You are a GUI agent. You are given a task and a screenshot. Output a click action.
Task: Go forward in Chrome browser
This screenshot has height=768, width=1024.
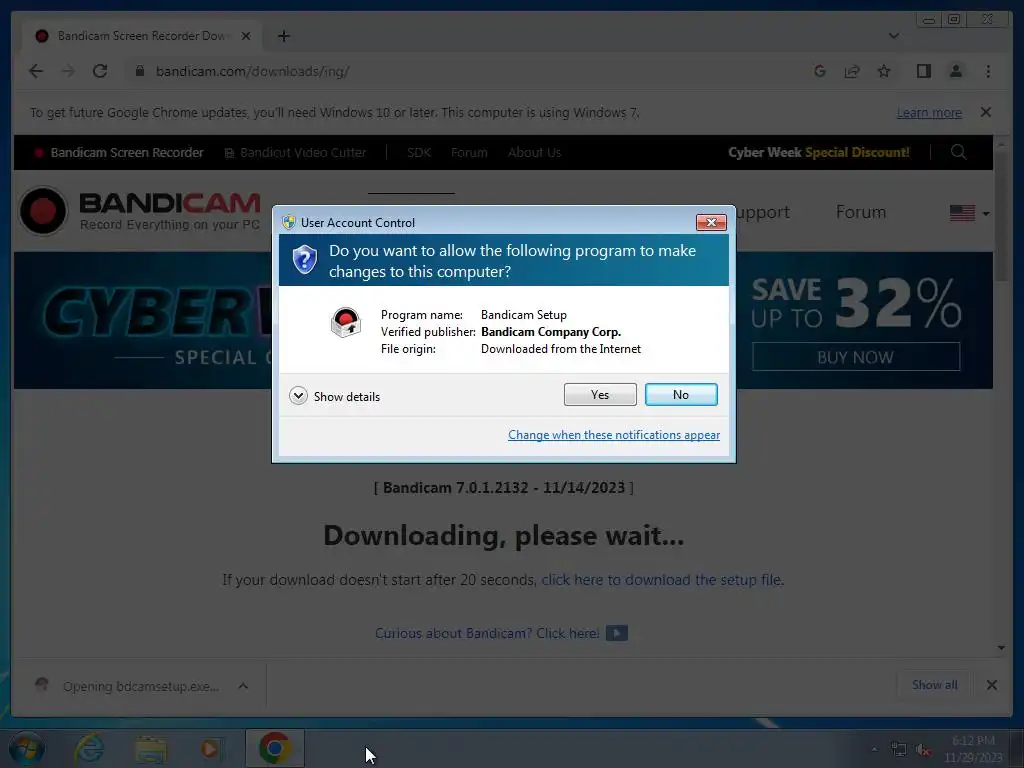point(68,71)
